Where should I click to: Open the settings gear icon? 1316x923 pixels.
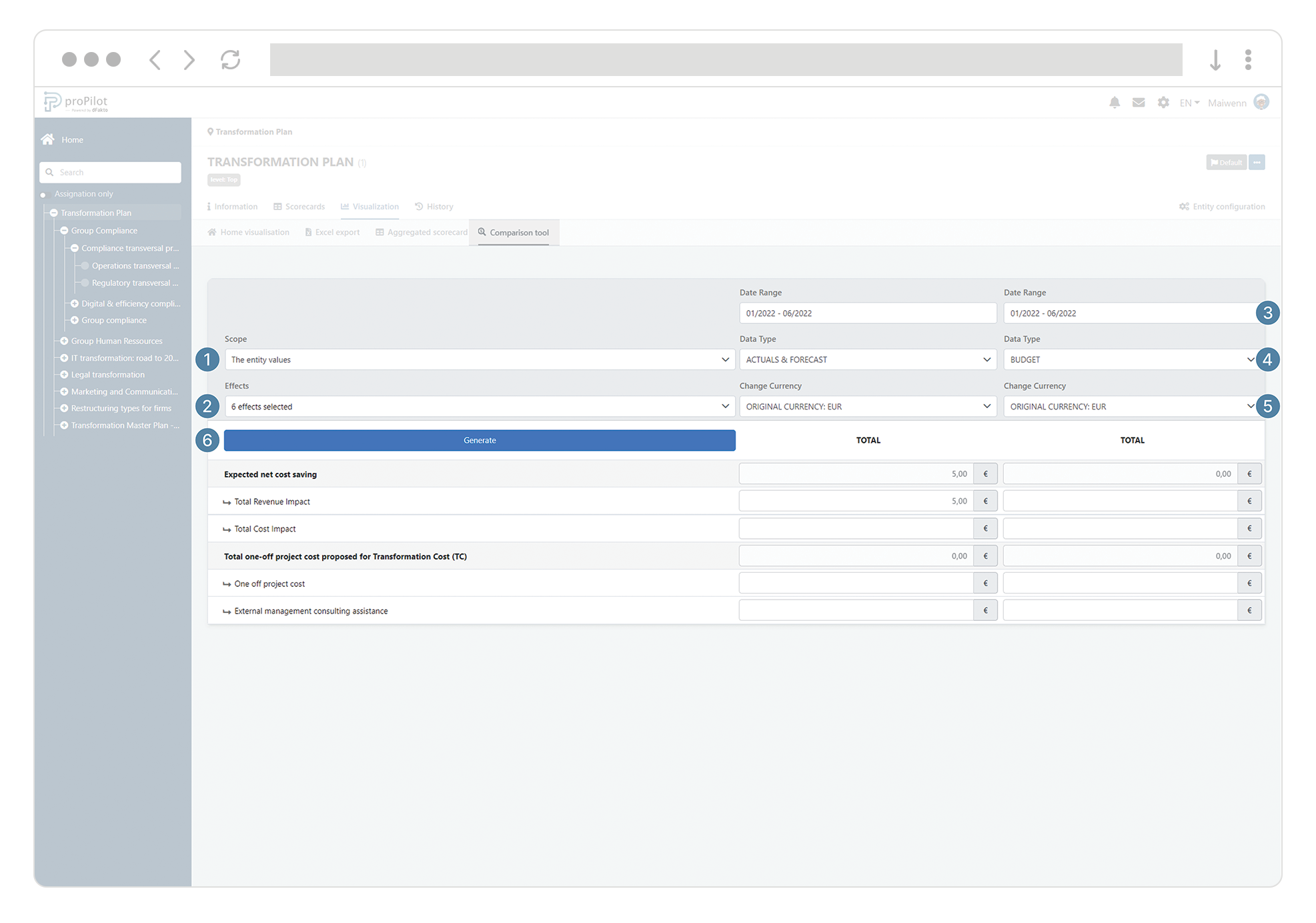(1163, 103)
